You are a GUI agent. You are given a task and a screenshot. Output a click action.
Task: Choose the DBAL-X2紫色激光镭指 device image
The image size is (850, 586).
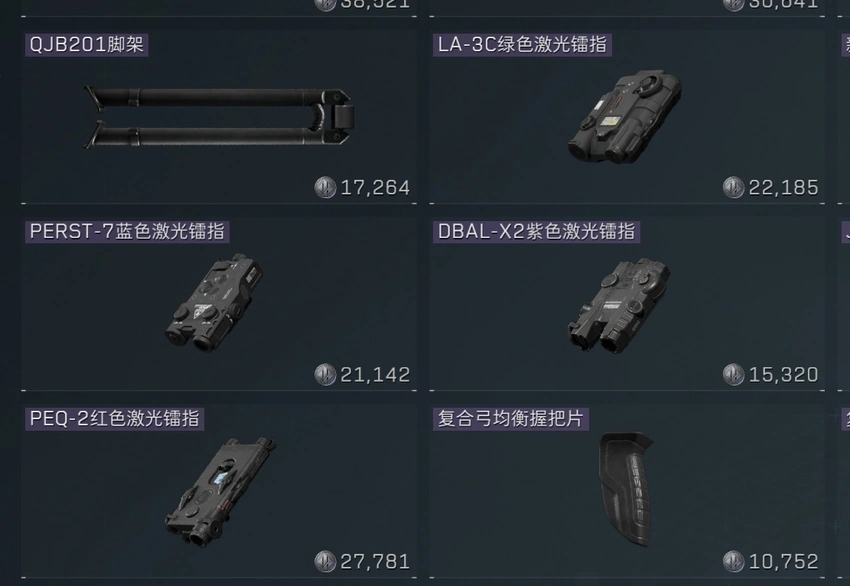[619, 305]
